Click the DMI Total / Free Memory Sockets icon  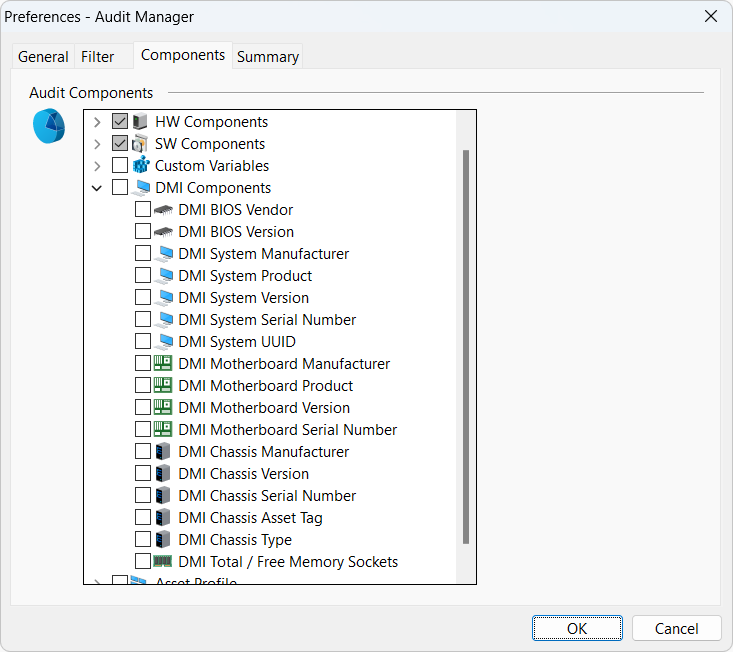pos(163,562)
